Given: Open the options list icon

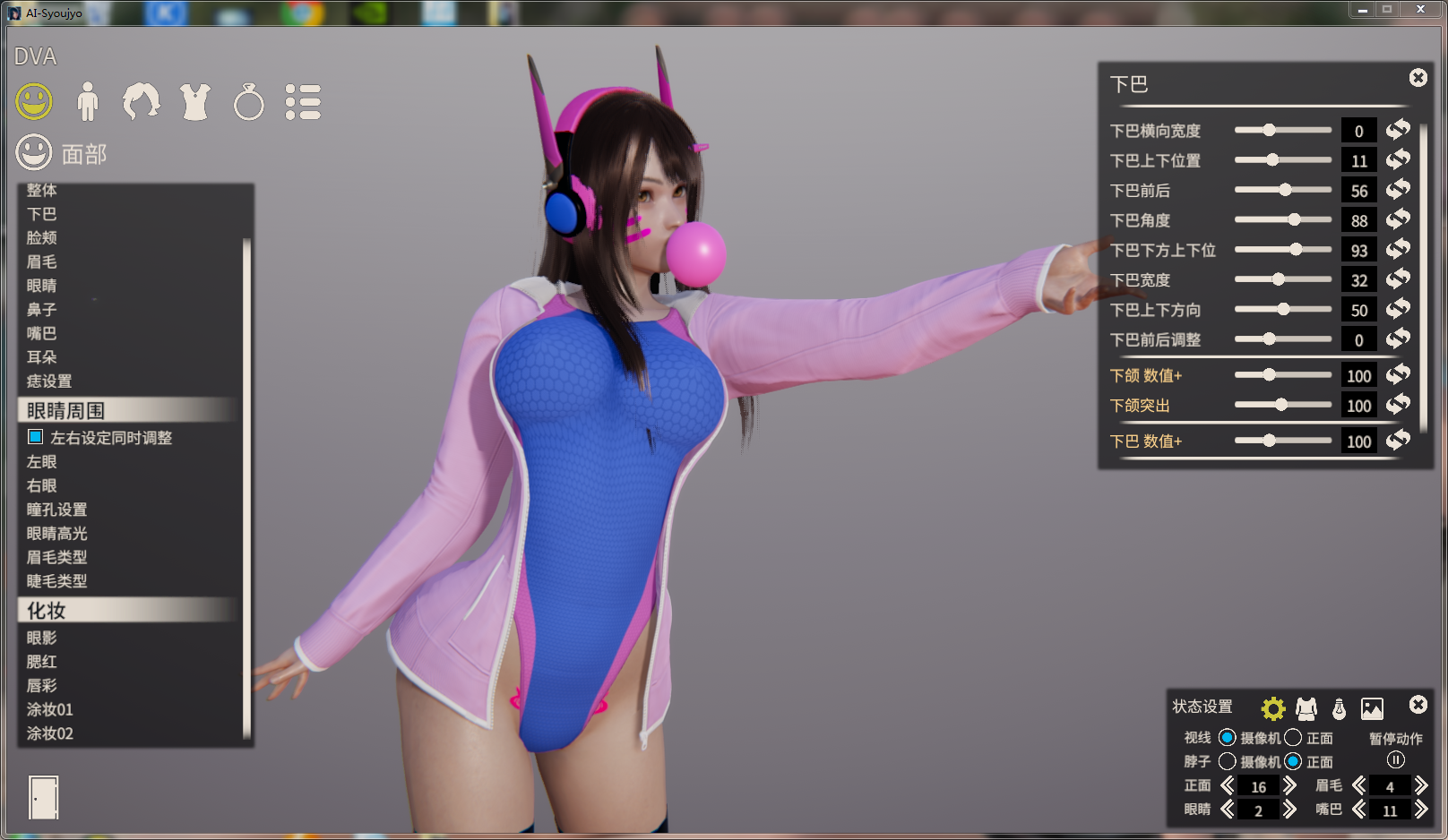Looking at the screenshot, I should 303,102.
